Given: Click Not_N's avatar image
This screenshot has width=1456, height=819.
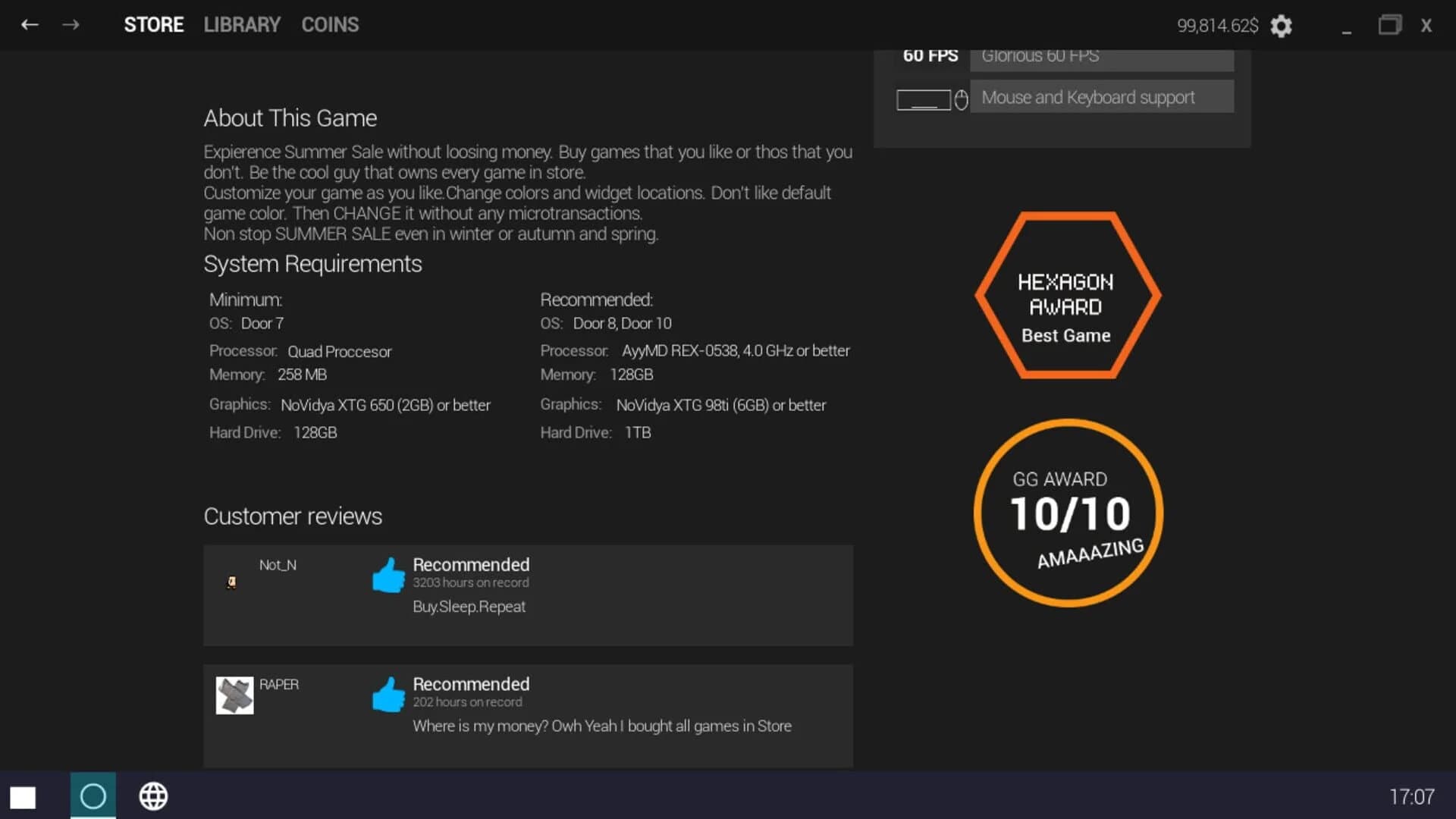Looking at the screenshot, I should (x=232, y=582).
